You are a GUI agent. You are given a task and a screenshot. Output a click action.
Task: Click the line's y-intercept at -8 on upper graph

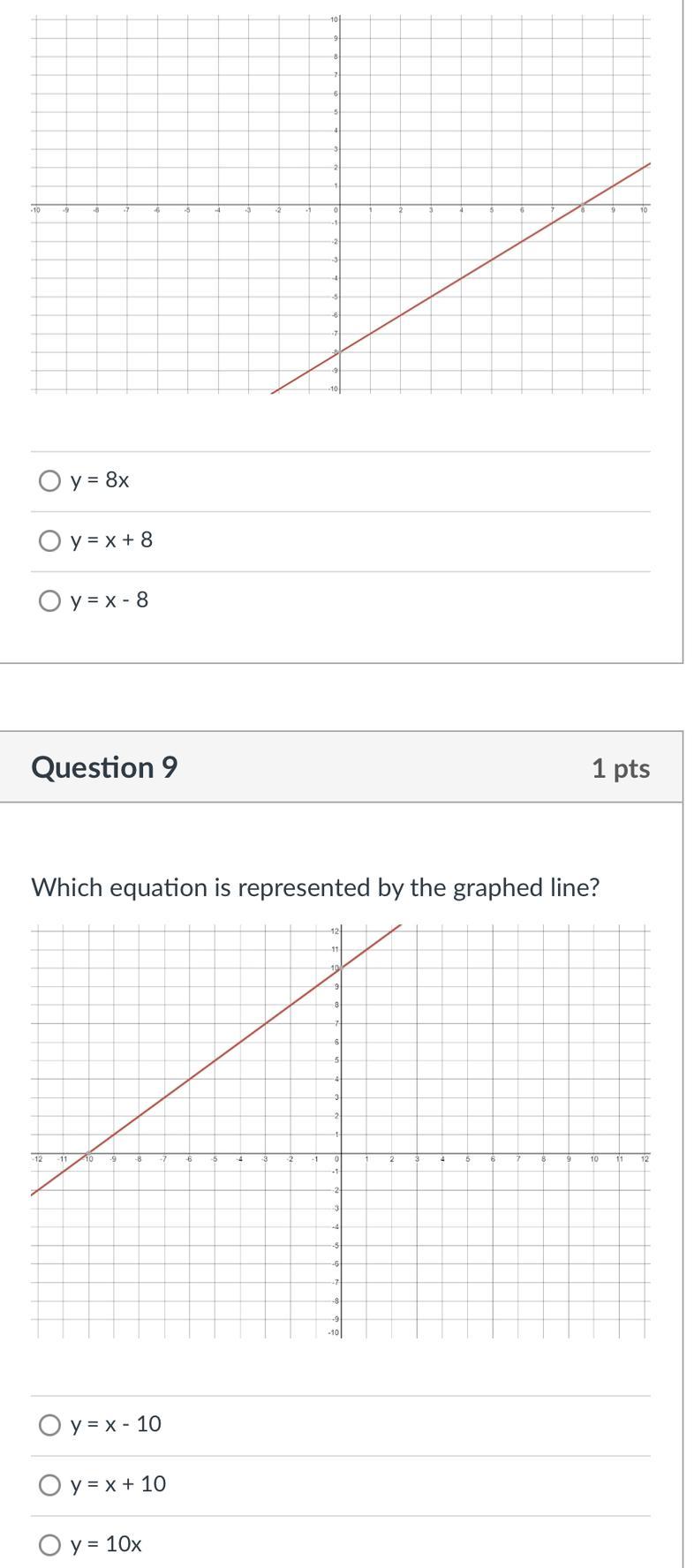coord(340,352)
